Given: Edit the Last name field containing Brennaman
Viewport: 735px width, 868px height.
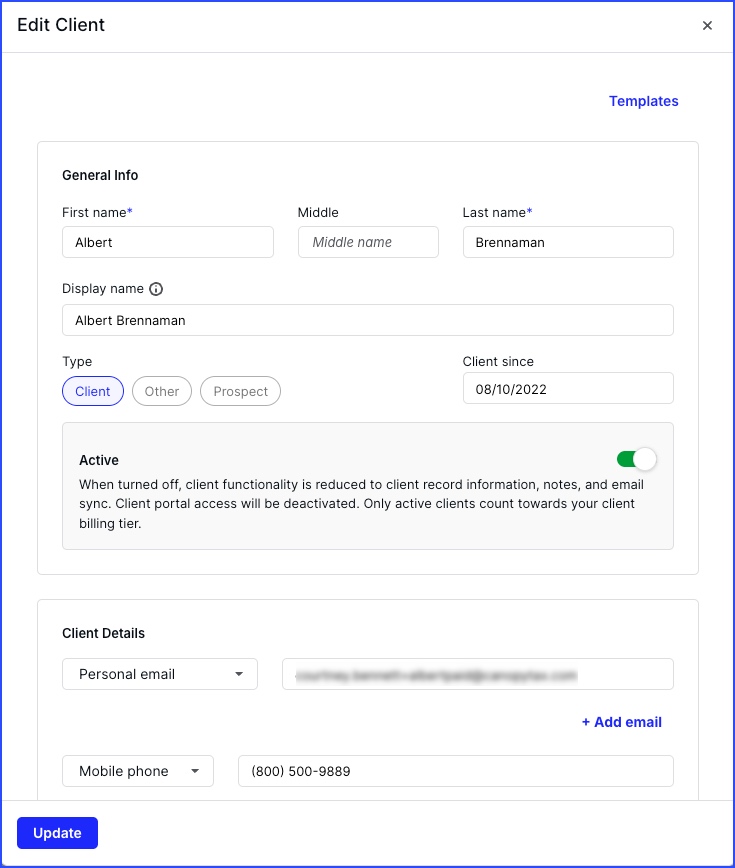Looking at the screenshot, I should [x=568, y=242].
